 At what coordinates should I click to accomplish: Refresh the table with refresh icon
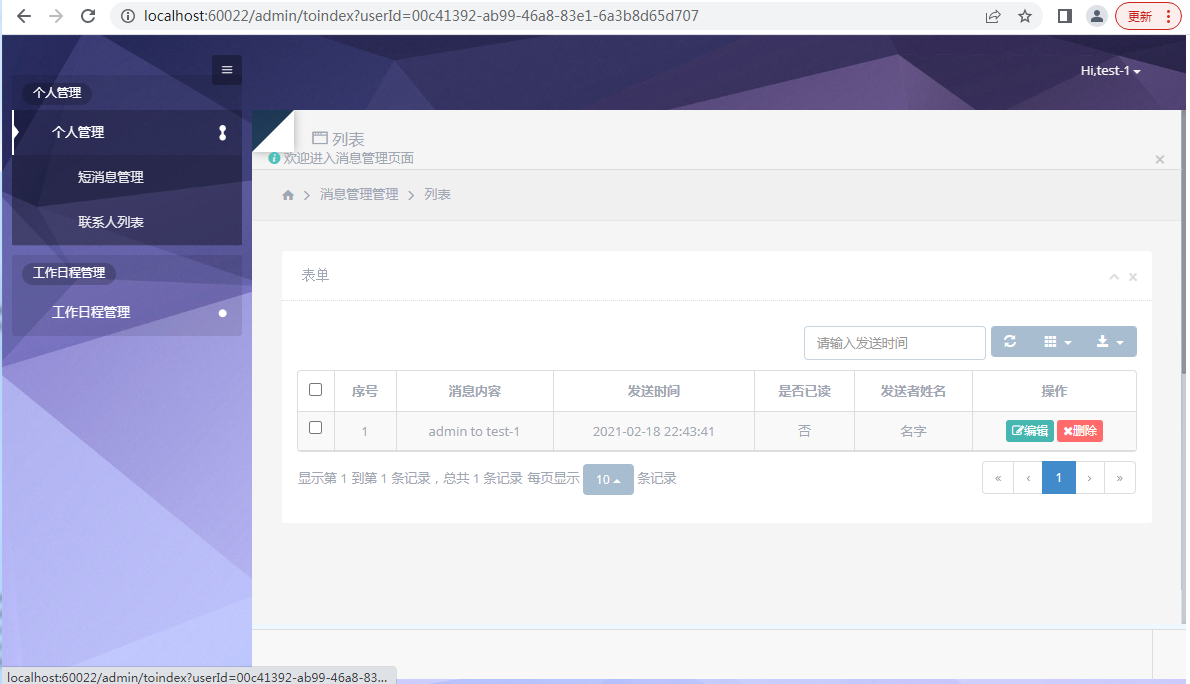pyautogui.click(x=1010, y=342)
